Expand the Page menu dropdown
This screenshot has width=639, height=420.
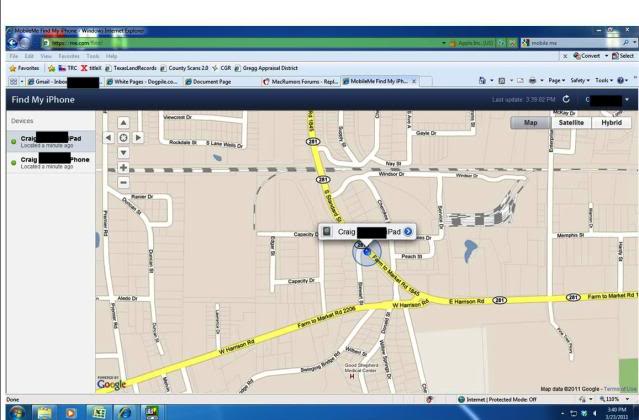pos(557,81)
